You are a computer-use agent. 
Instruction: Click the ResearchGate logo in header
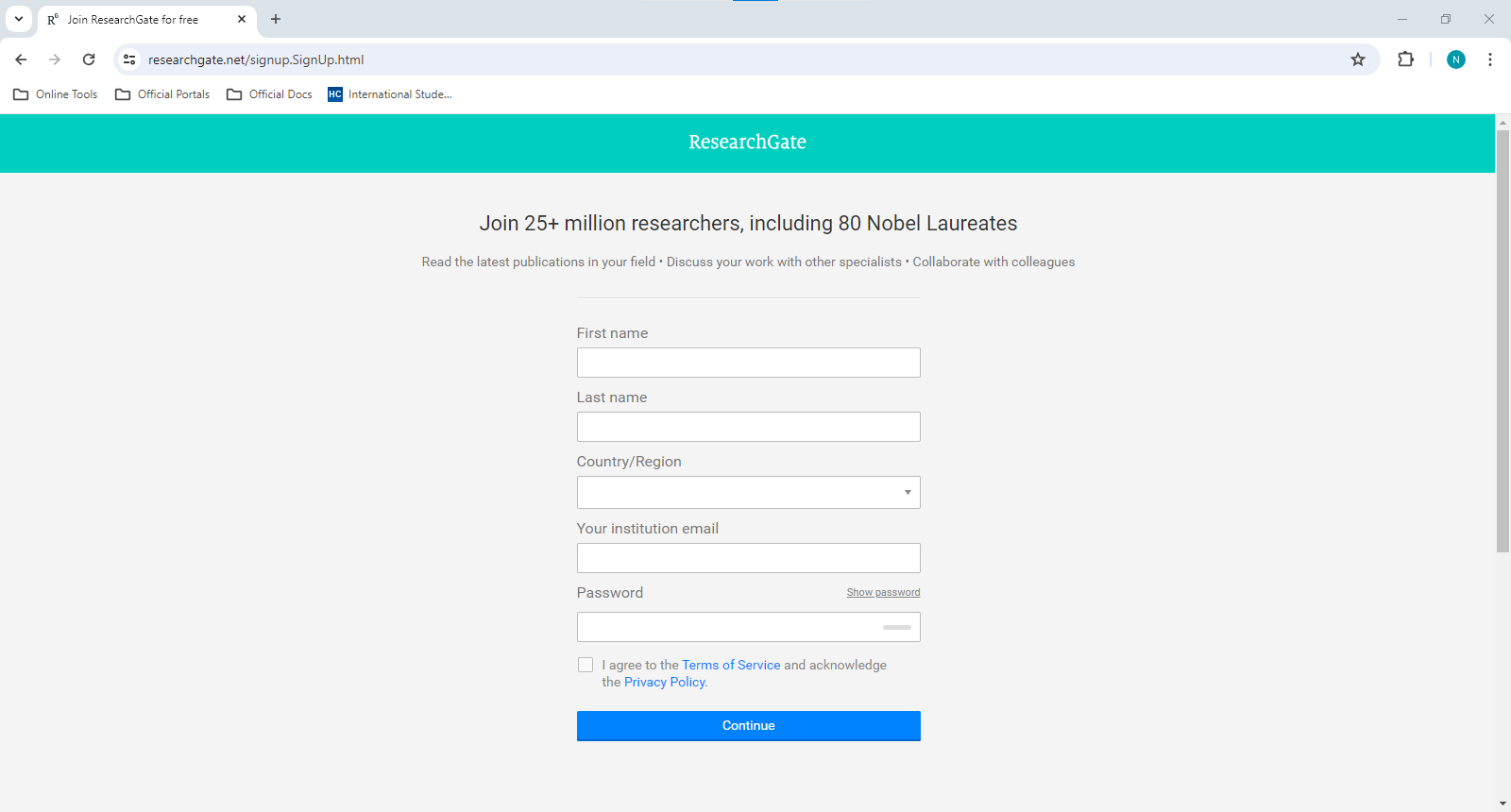(x=747, y=142)
